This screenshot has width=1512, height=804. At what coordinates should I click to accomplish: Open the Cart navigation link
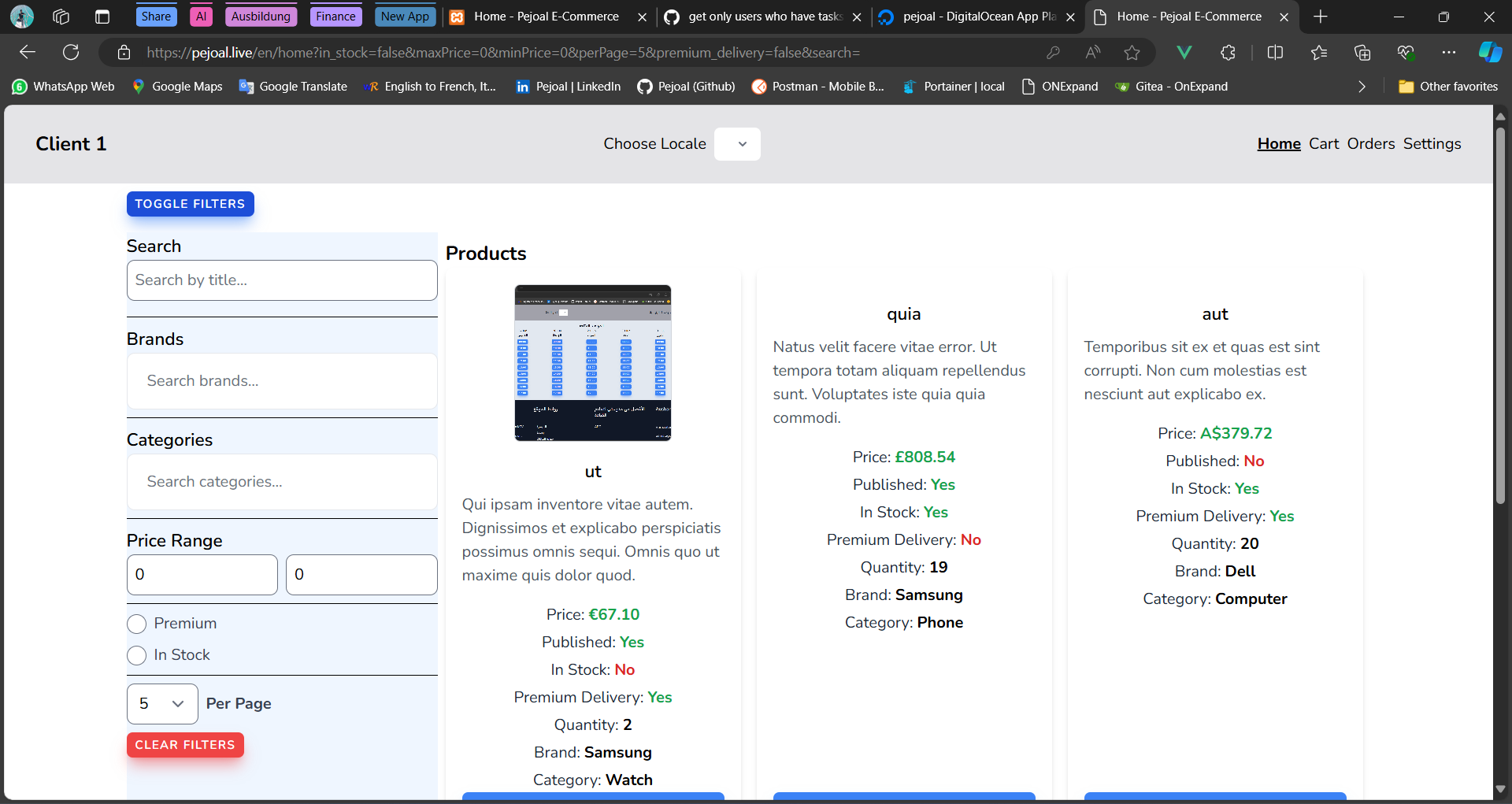pyautogui.click(x=1323, y=144)
